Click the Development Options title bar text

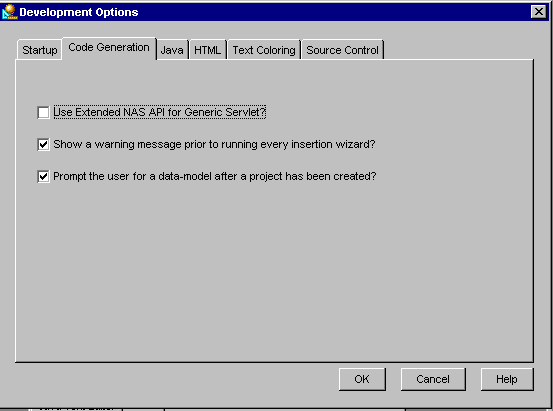pyautogui.click(x=79, y=12)
